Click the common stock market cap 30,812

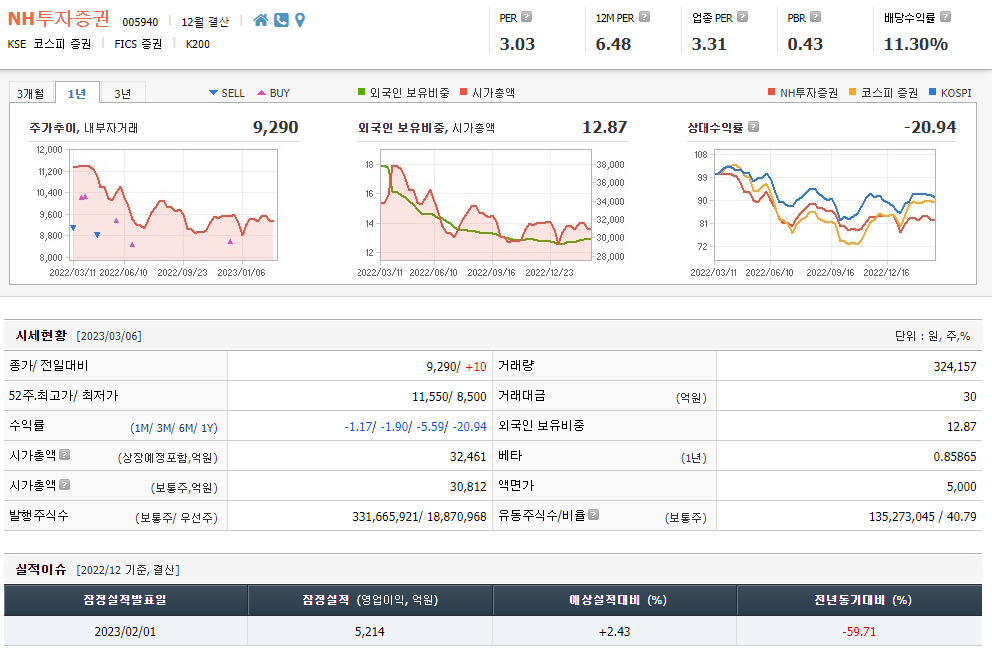(468, 486)
